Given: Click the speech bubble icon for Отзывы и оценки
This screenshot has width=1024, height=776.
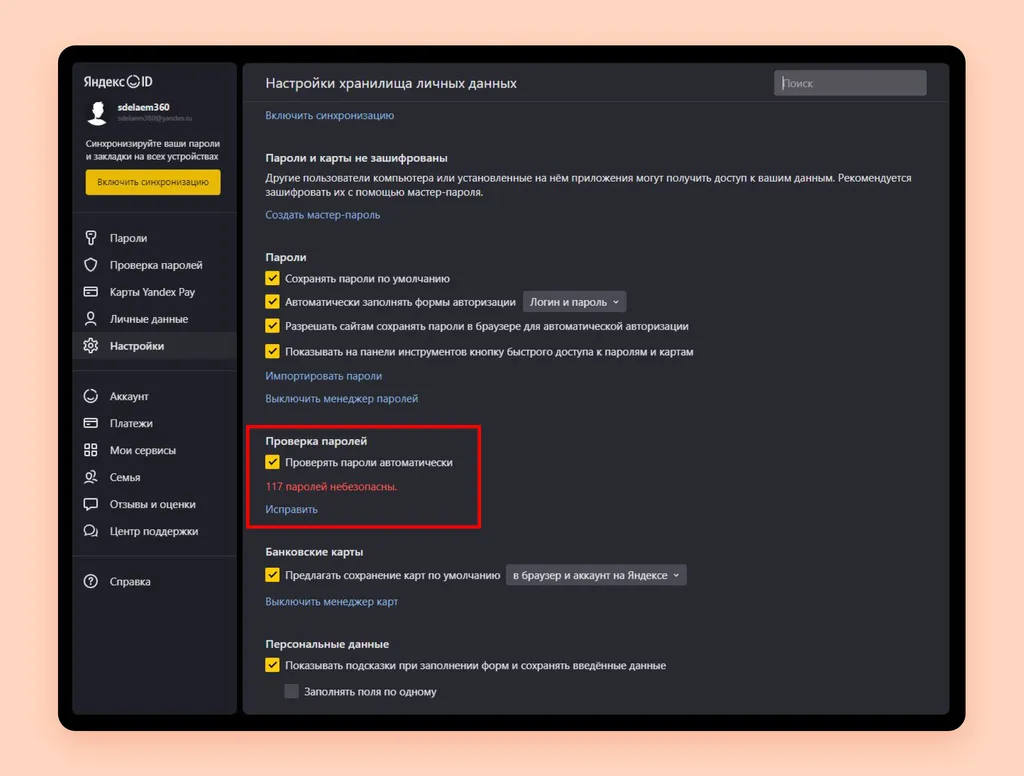Looking at the screenshot, I should (91, 504).
